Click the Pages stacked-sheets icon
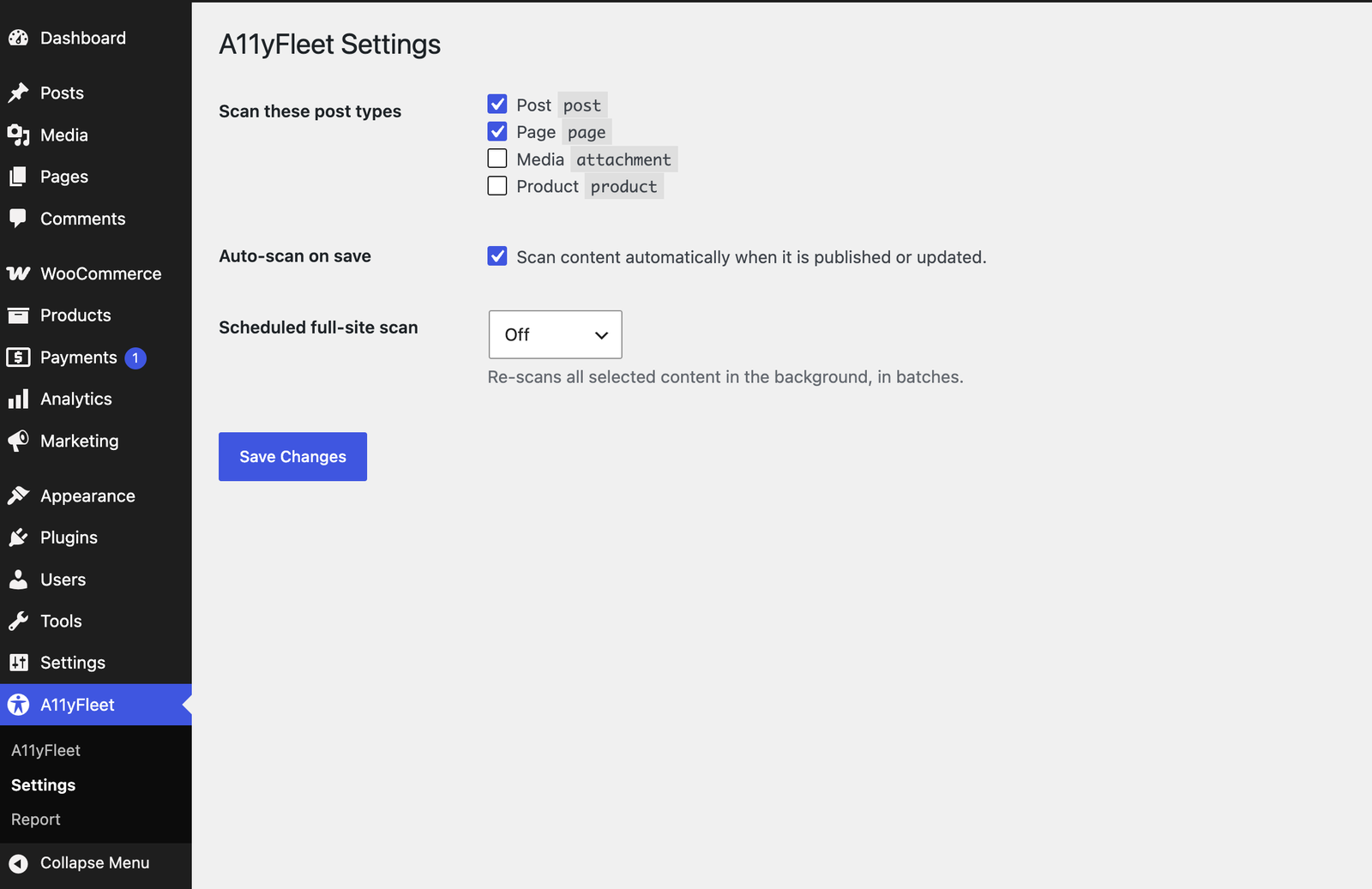Viewport: 1372px width, 889px height. (x=18, y=177)
